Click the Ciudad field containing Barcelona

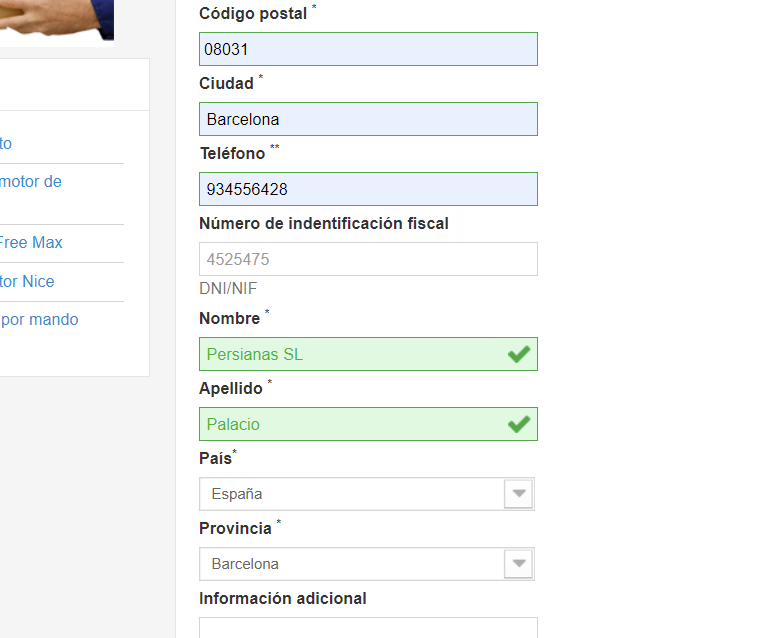(x=368, y=119)
